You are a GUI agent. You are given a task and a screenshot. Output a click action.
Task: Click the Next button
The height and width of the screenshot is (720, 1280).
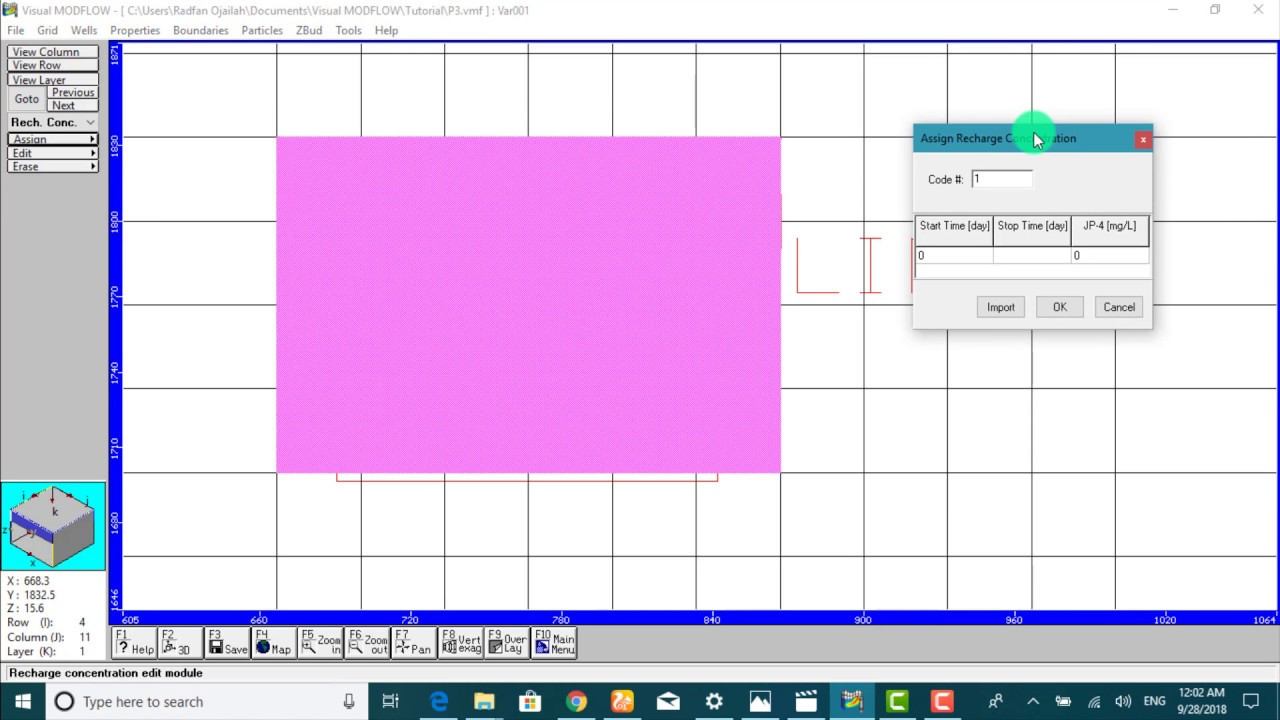[x=73, y=105]
